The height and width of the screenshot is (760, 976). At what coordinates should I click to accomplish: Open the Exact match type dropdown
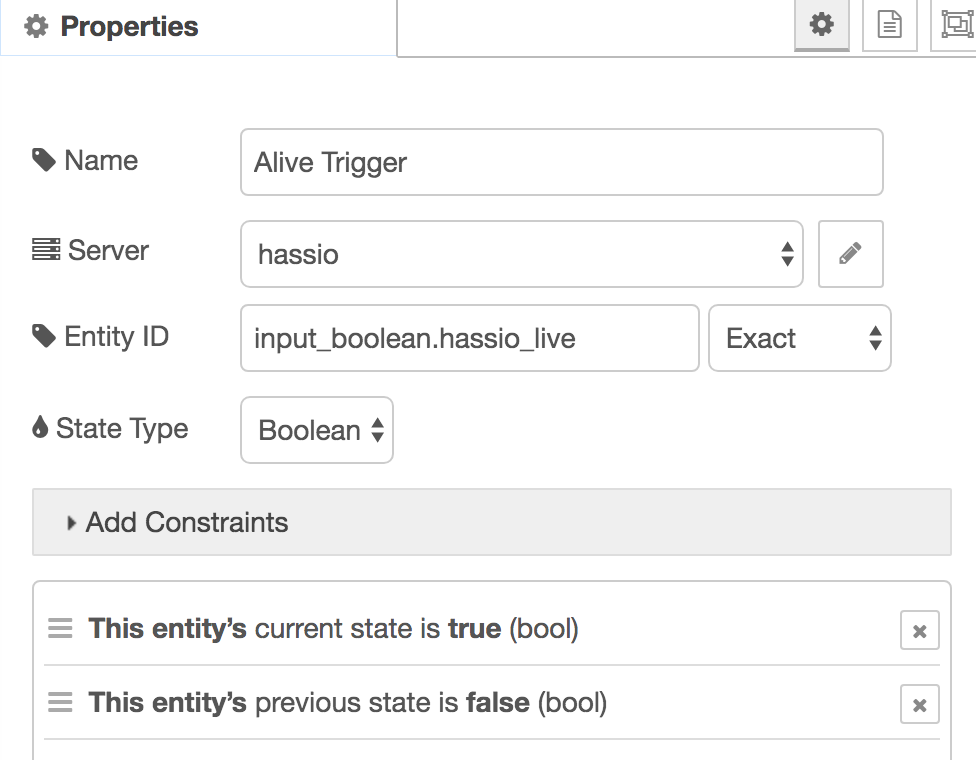(x=799, y=338)
